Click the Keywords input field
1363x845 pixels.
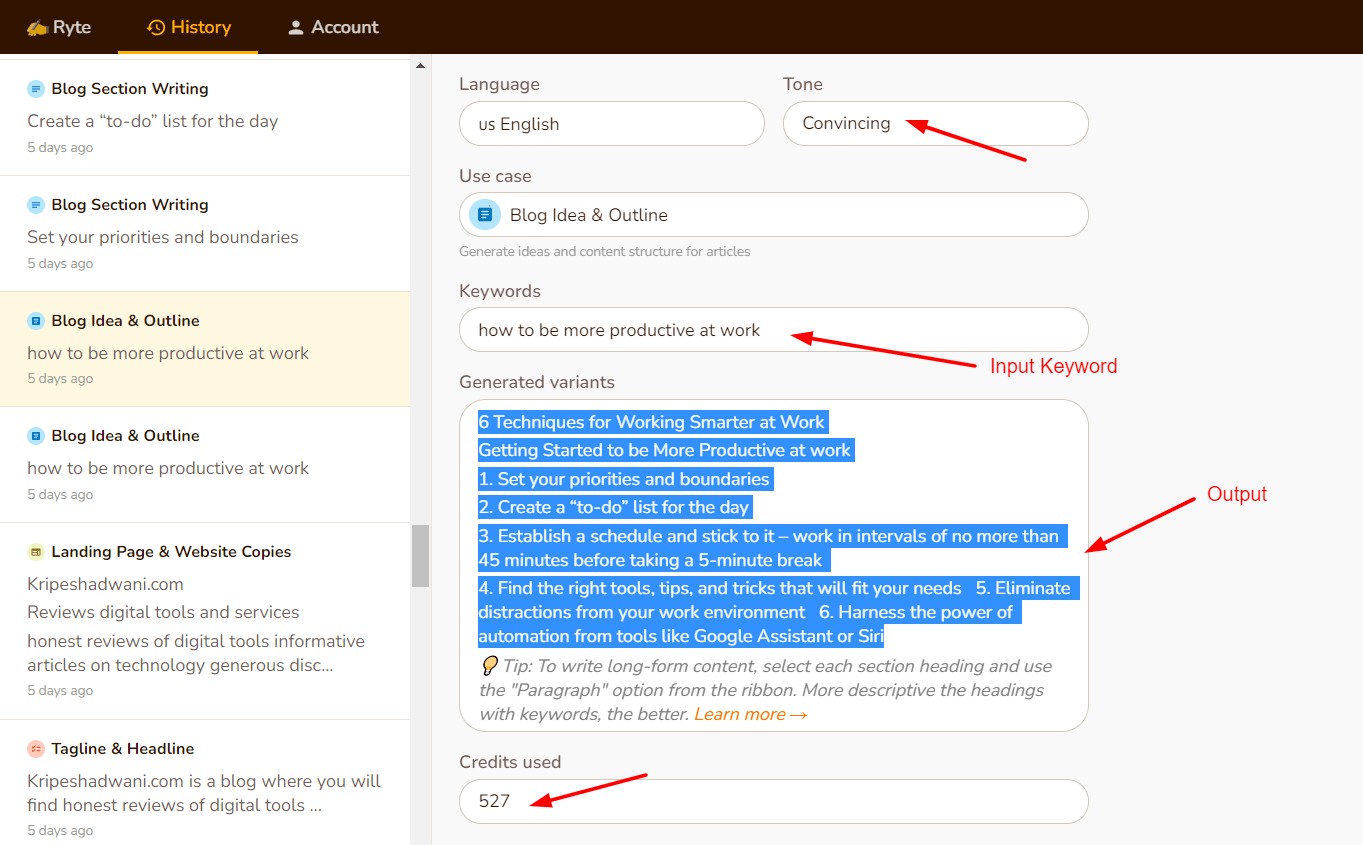tap(773, 330)
